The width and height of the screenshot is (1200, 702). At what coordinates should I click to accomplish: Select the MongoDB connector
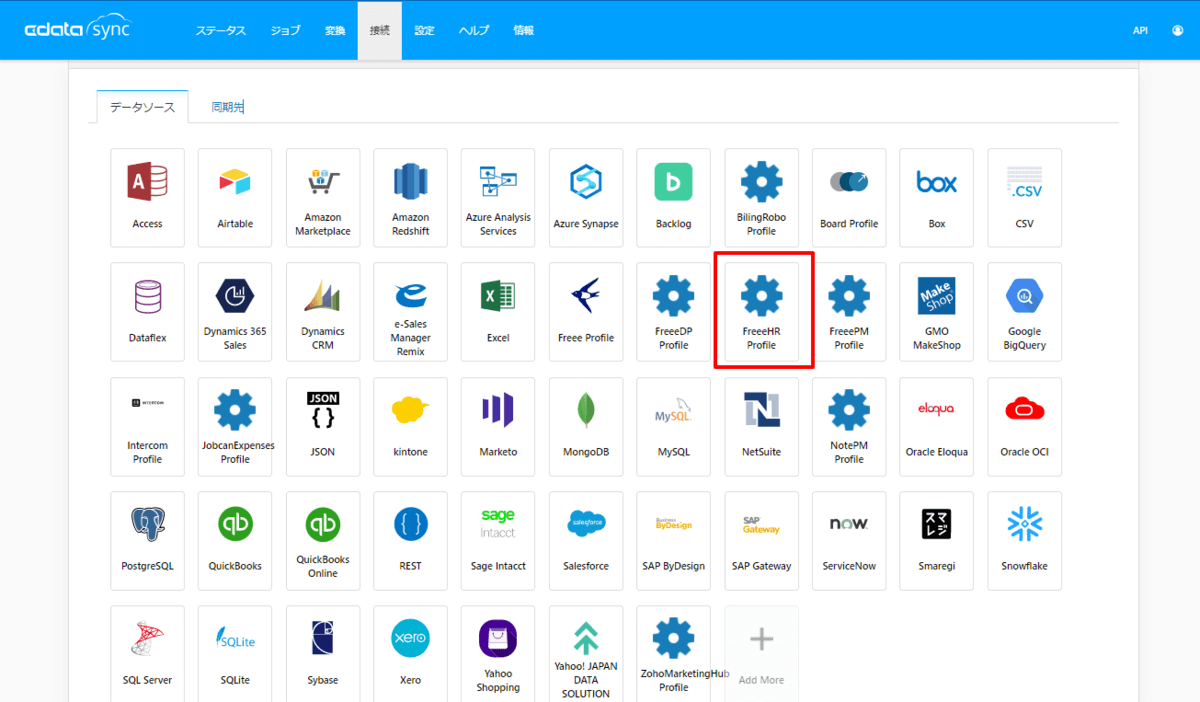586,426
